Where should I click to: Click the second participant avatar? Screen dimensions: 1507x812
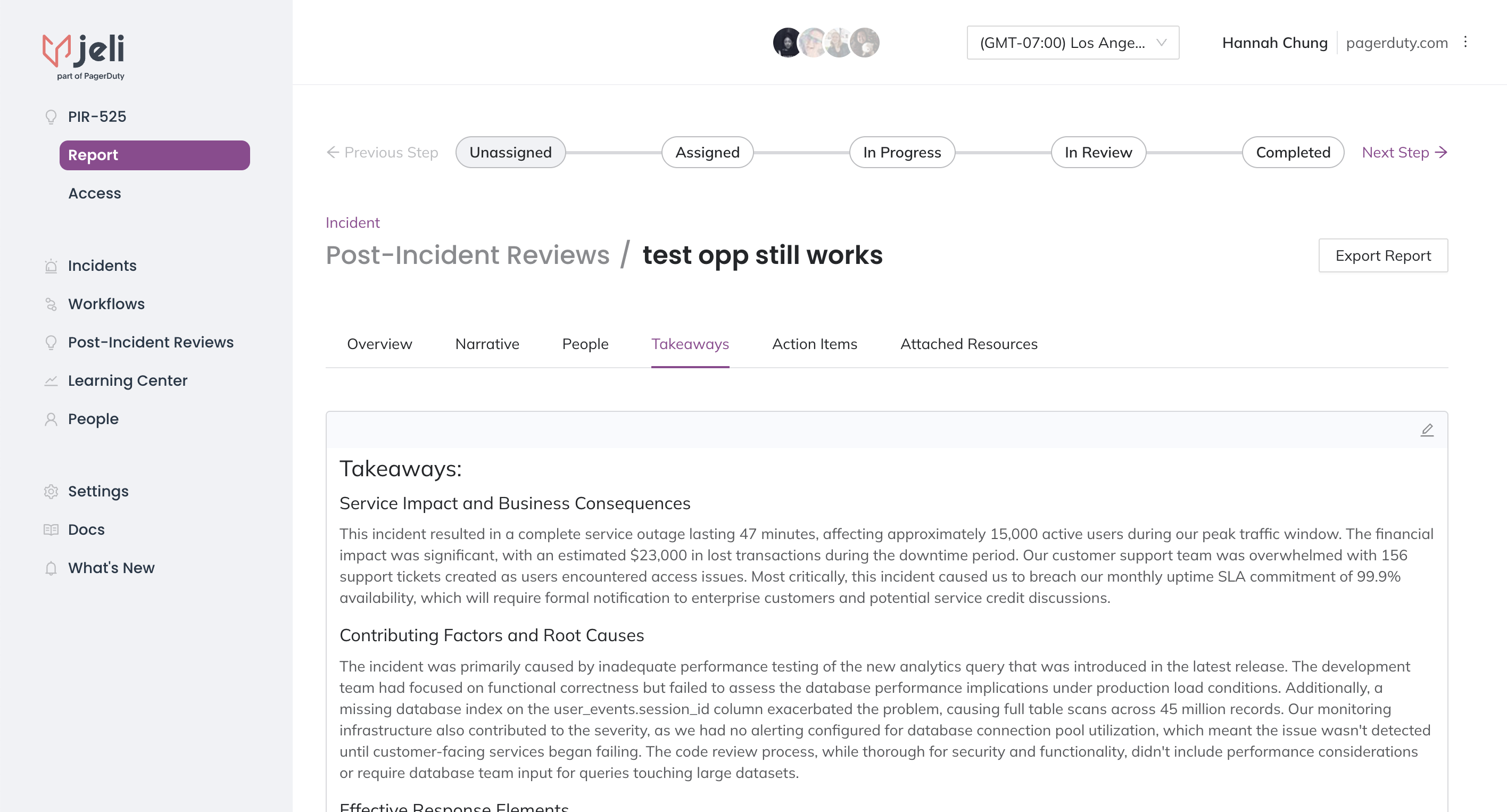[x=813, y=42]
